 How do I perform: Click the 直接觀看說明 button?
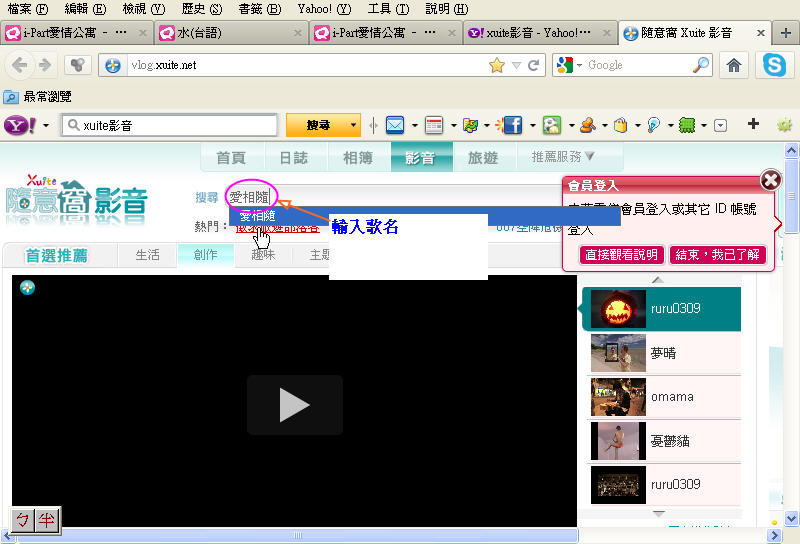click(621, 255)
